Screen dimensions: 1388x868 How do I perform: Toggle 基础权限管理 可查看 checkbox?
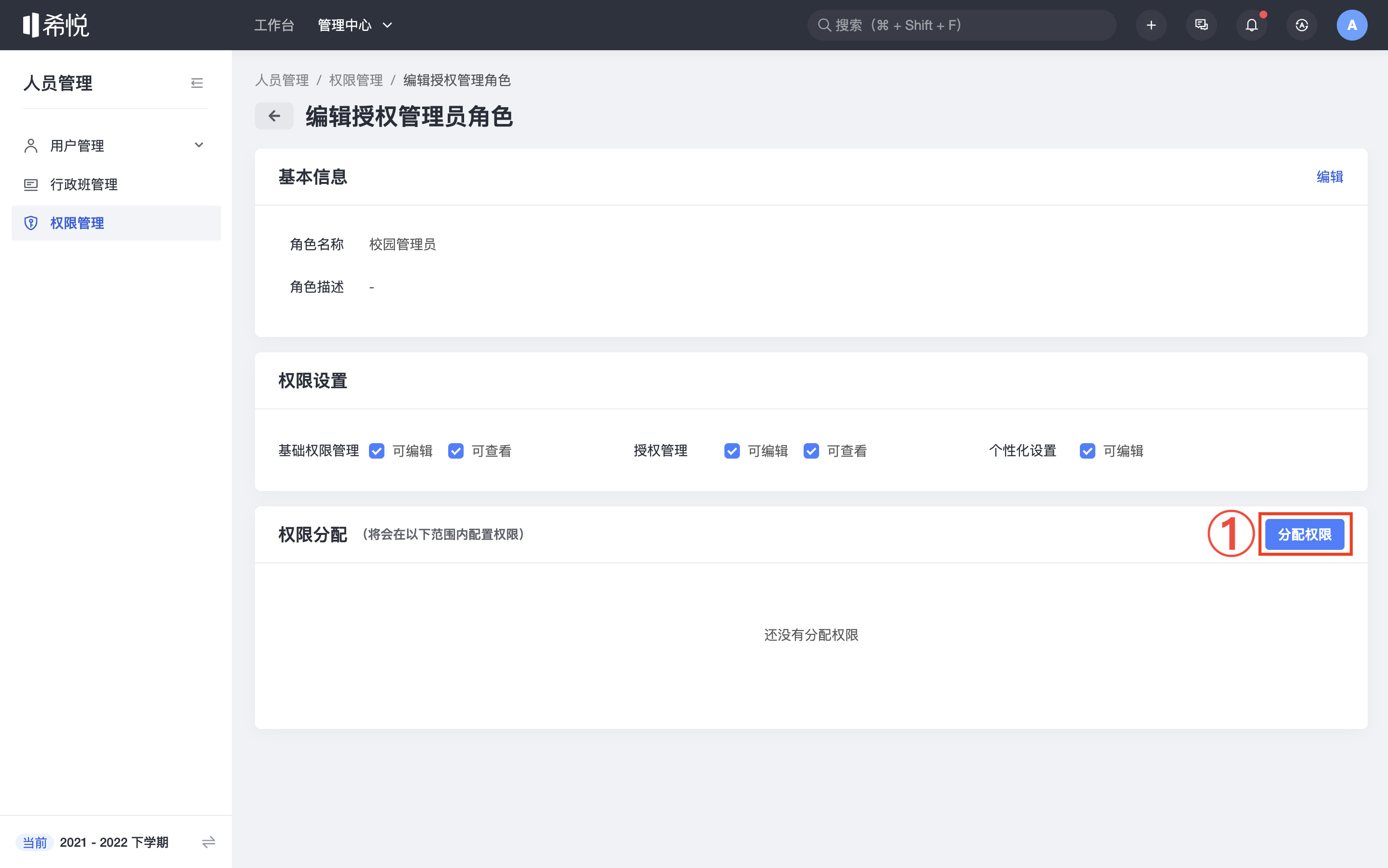point(456,450)
